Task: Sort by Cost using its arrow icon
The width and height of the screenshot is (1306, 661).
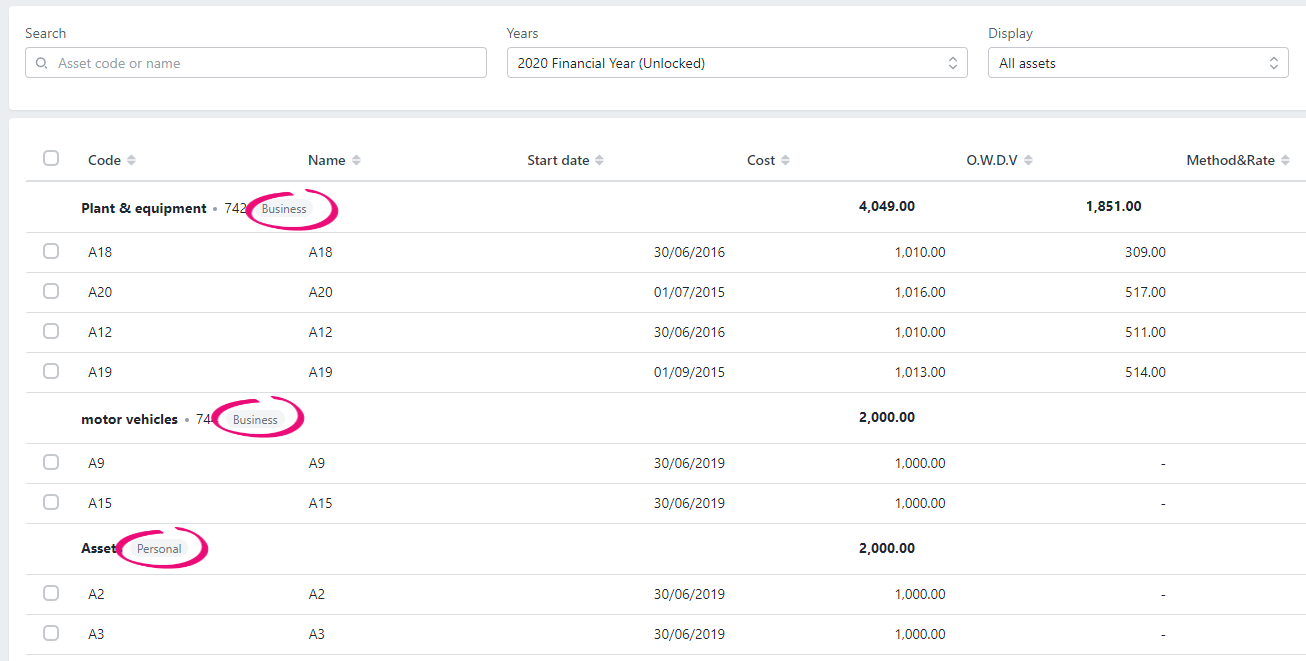Action: pos(785,161)
